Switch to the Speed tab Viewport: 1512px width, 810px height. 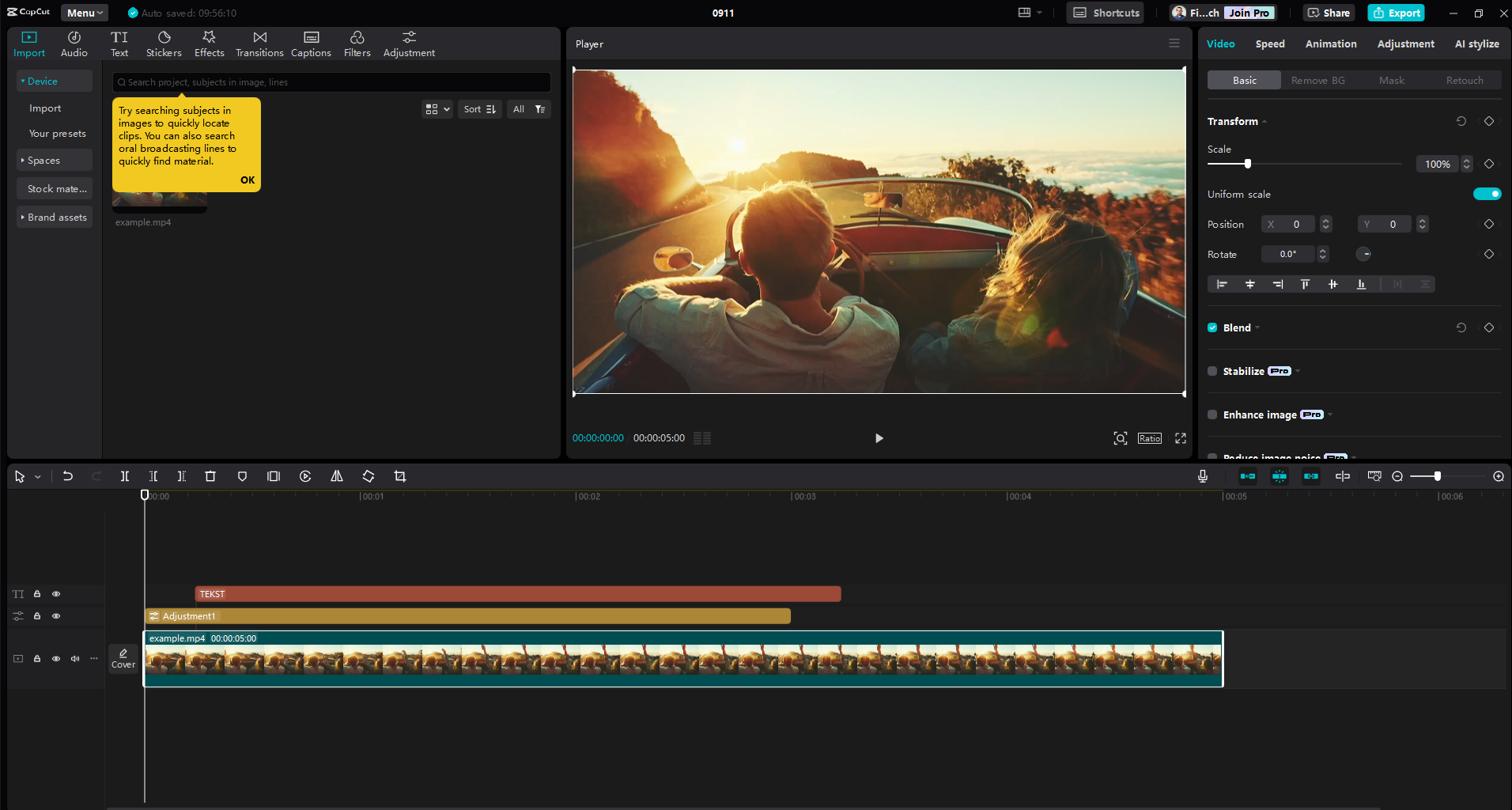(1270, 44)
